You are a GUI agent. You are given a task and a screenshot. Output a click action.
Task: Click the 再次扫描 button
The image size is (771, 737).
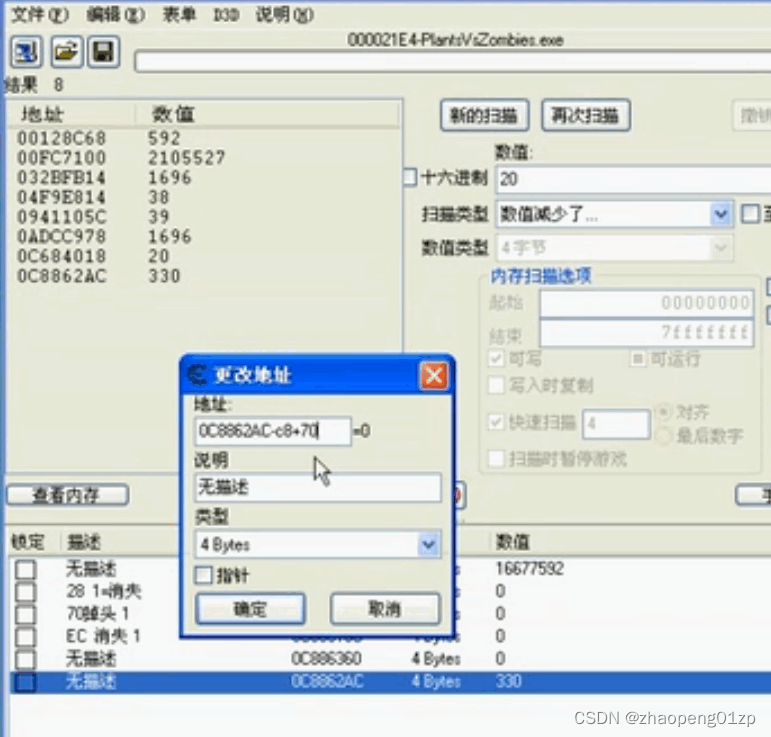tap(586, 116)
